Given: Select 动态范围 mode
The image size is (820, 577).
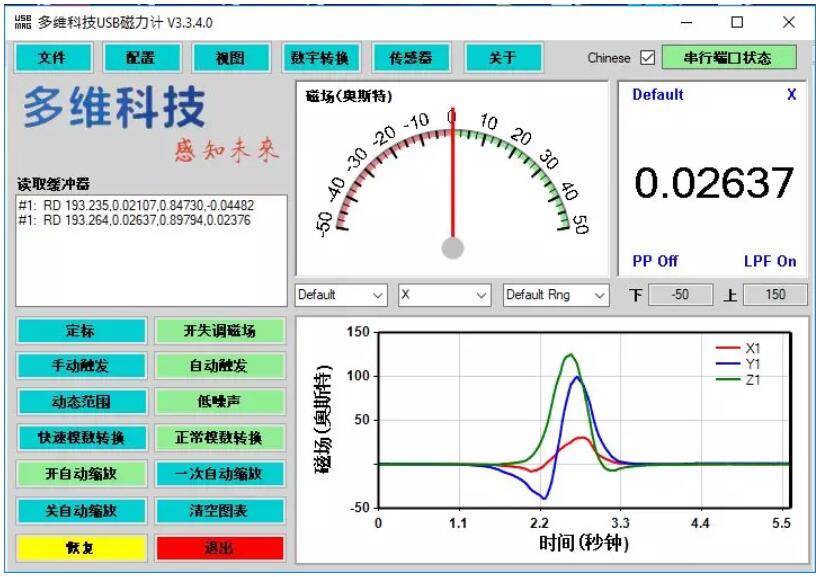Looking at the screenshot, I should pos(82,402).
